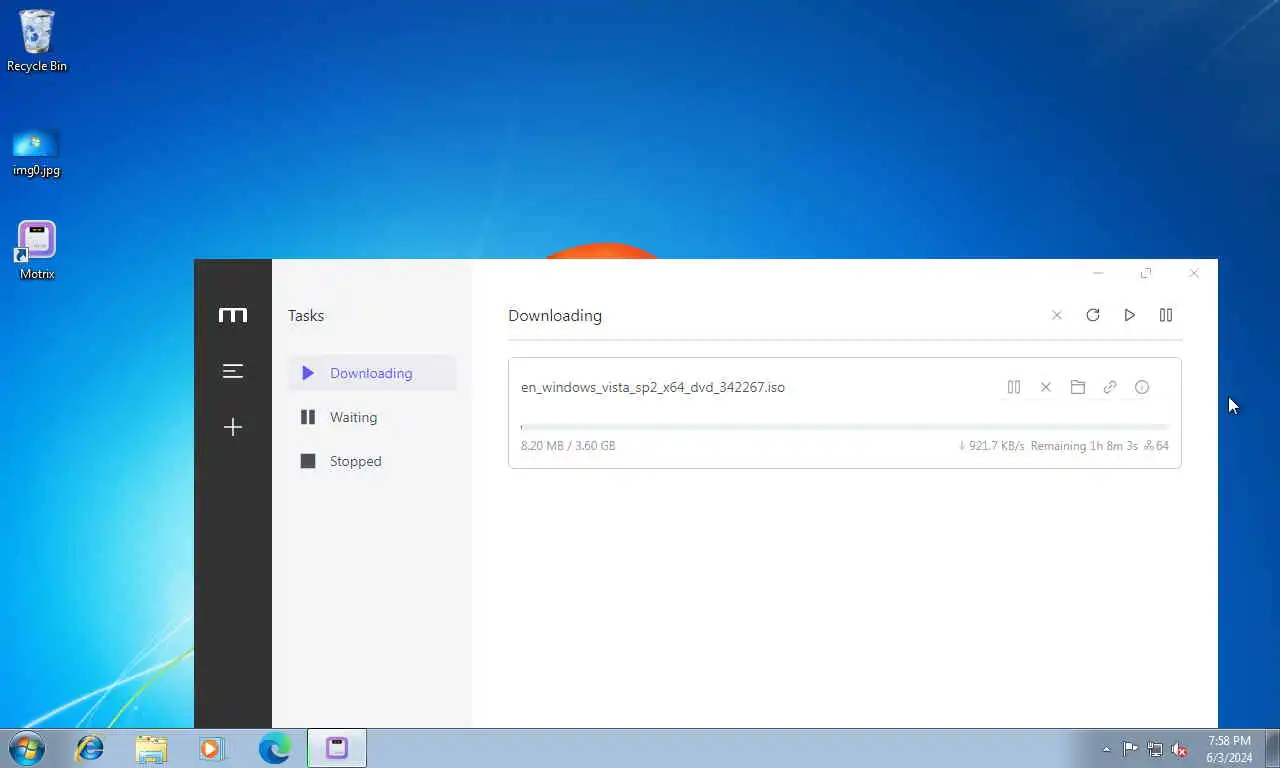Click the Motrix logo in the sidebar
This screenshot has height=768, width=1280.
[x=232, y=315]
